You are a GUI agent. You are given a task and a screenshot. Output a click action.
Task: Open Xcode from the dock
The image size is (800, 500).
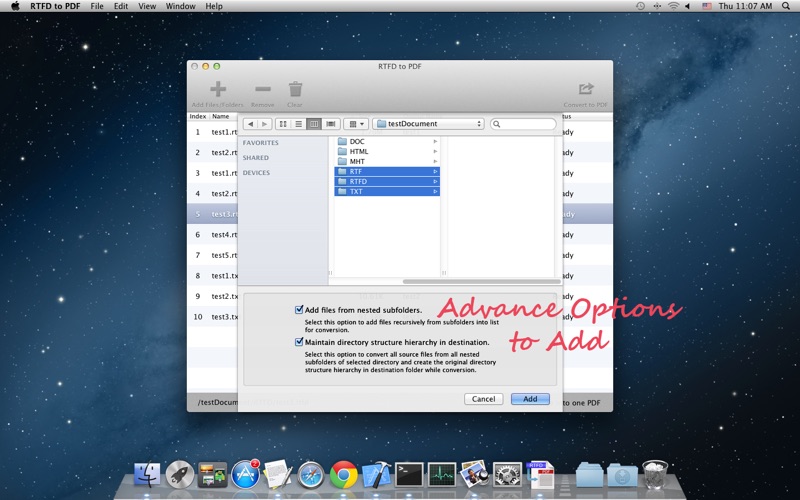click(377, 474)
